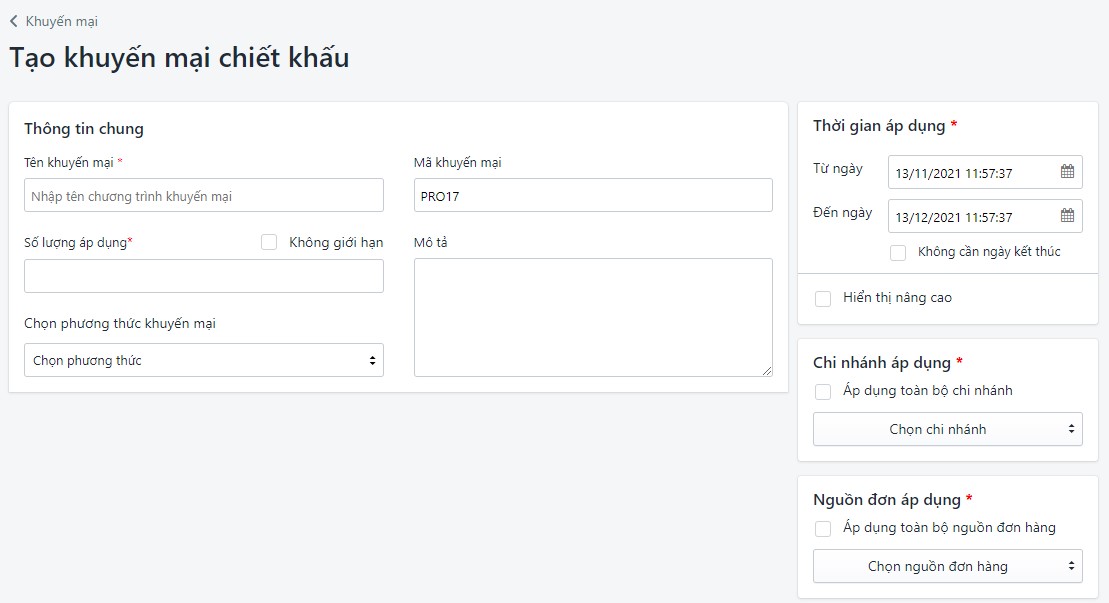The image size is (1109, 603).
Task: Focus the Tên khuyến mại name field
Action: pos(204,196)
